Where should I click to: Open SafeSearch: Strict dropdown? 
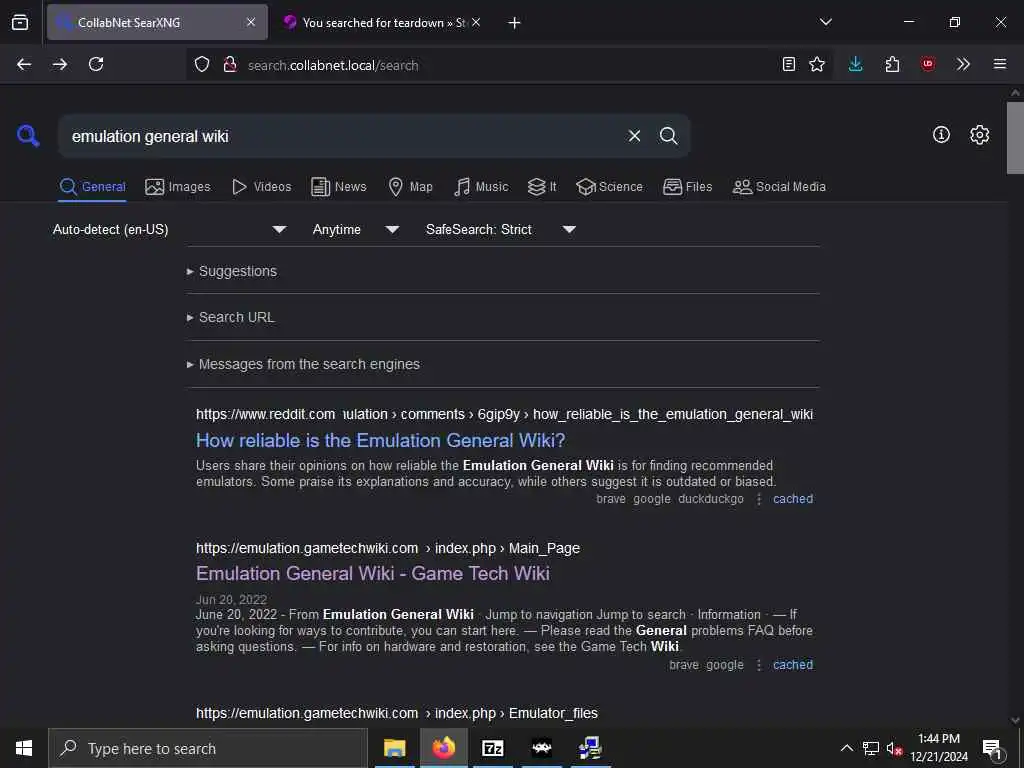(x=500, y=229)
